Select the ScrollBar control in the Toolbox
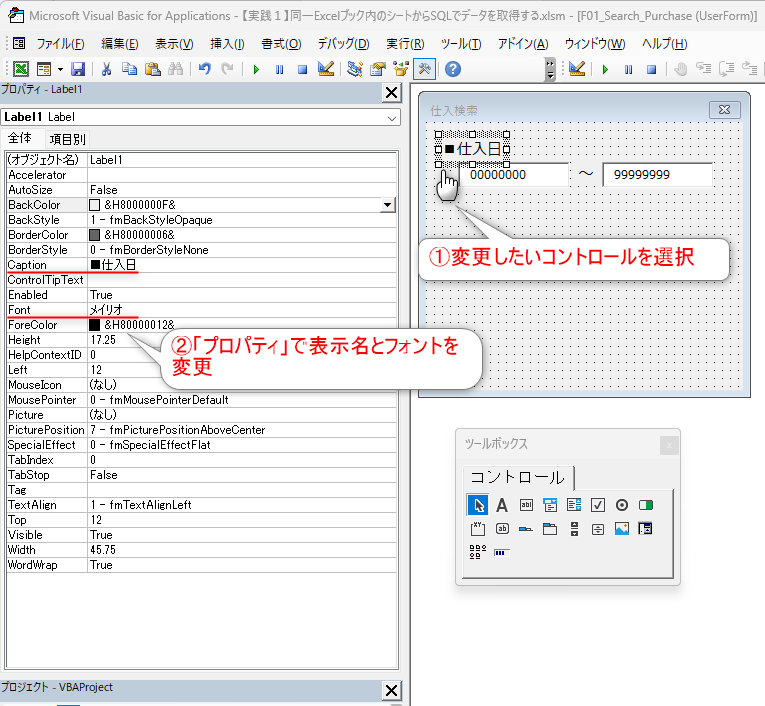Screen dimensions: 765x706 (x=574, y=529)
